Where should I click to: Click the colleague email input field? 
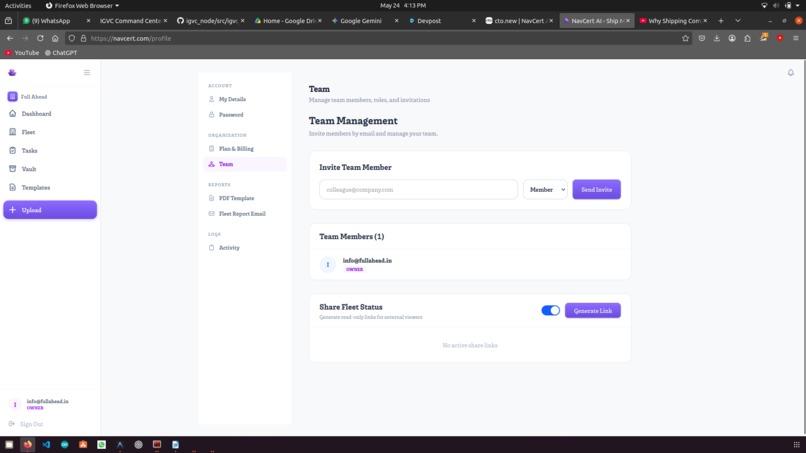(x=418, y=190)
